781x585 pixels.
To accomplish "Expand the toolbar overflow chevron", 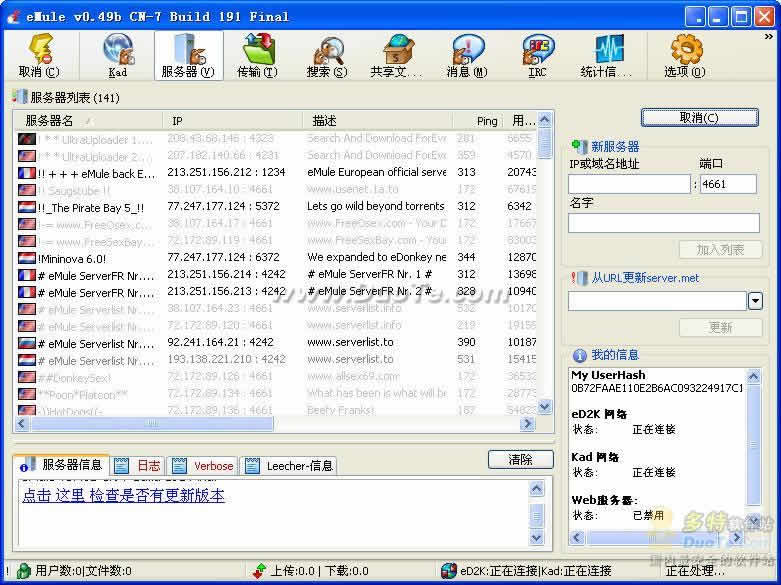I will coord(768,36).
